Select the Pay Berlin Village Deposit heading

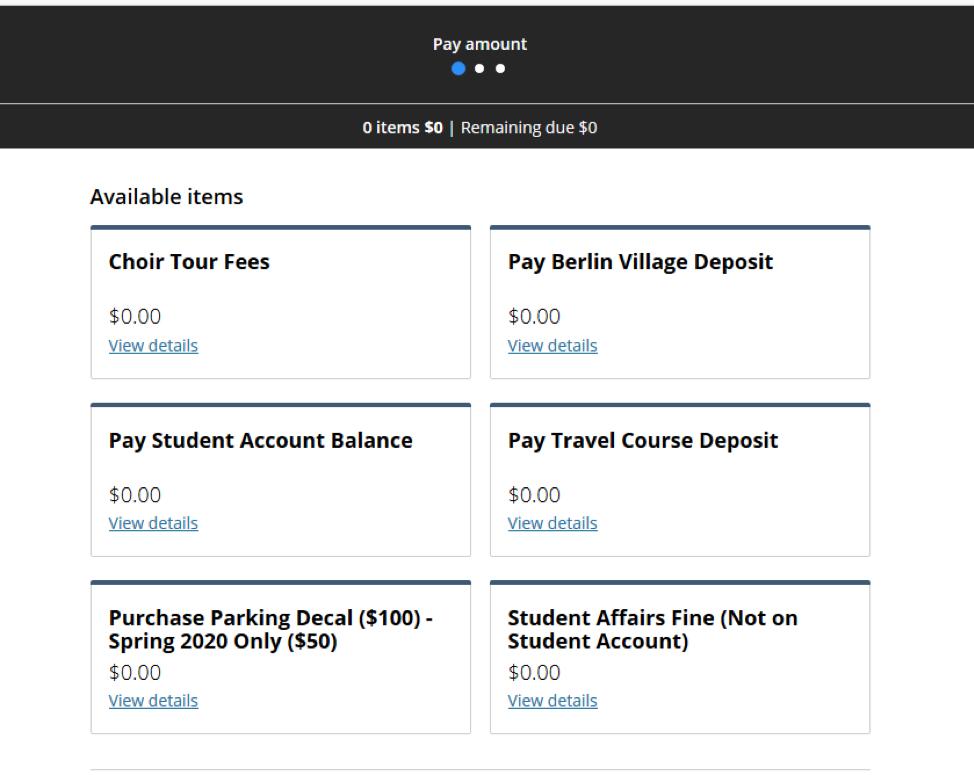tap(640, 262)
